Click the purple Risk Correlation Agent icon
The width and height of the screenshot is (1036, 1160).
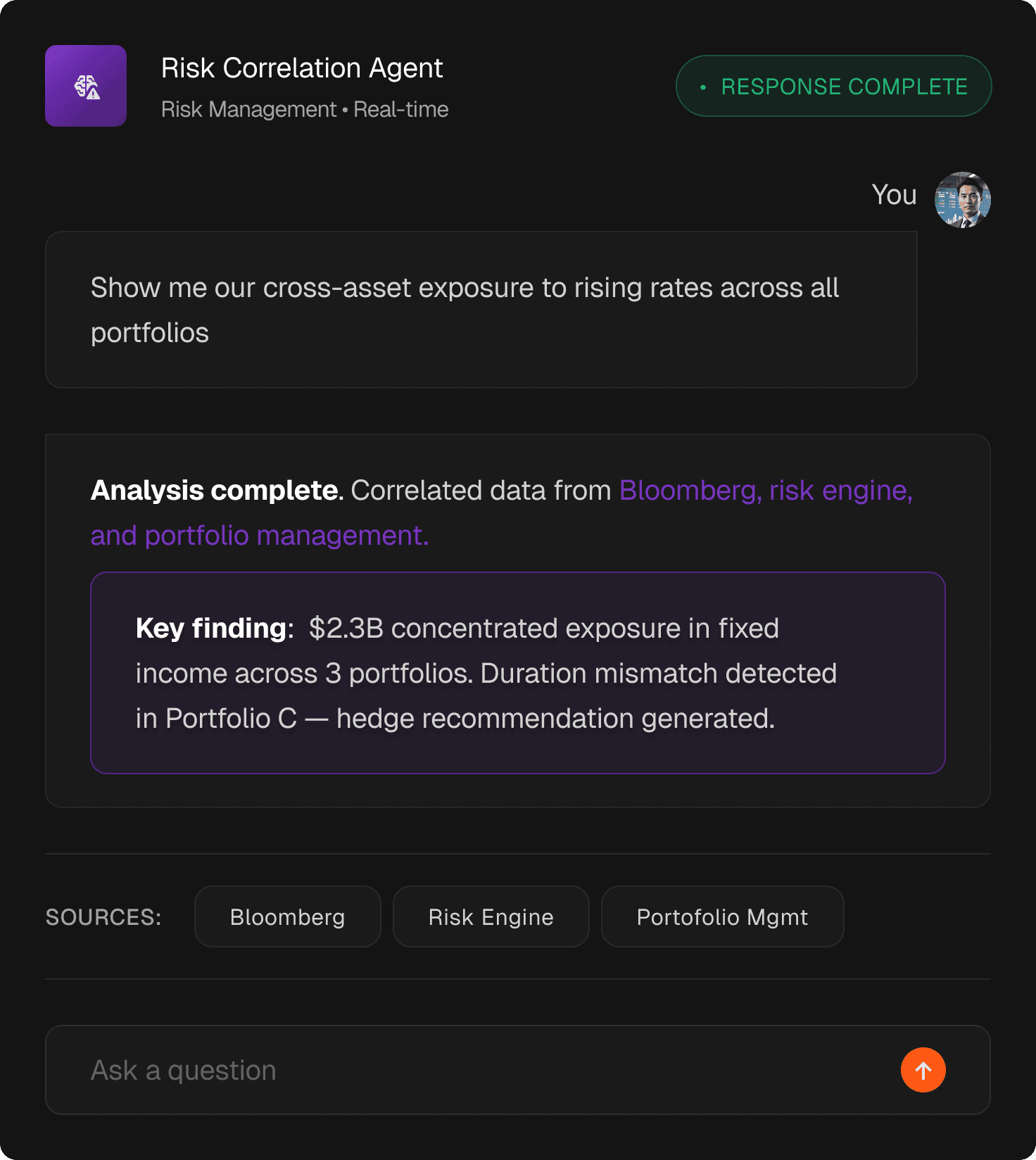pyautogui.click(x=86, y=86)
